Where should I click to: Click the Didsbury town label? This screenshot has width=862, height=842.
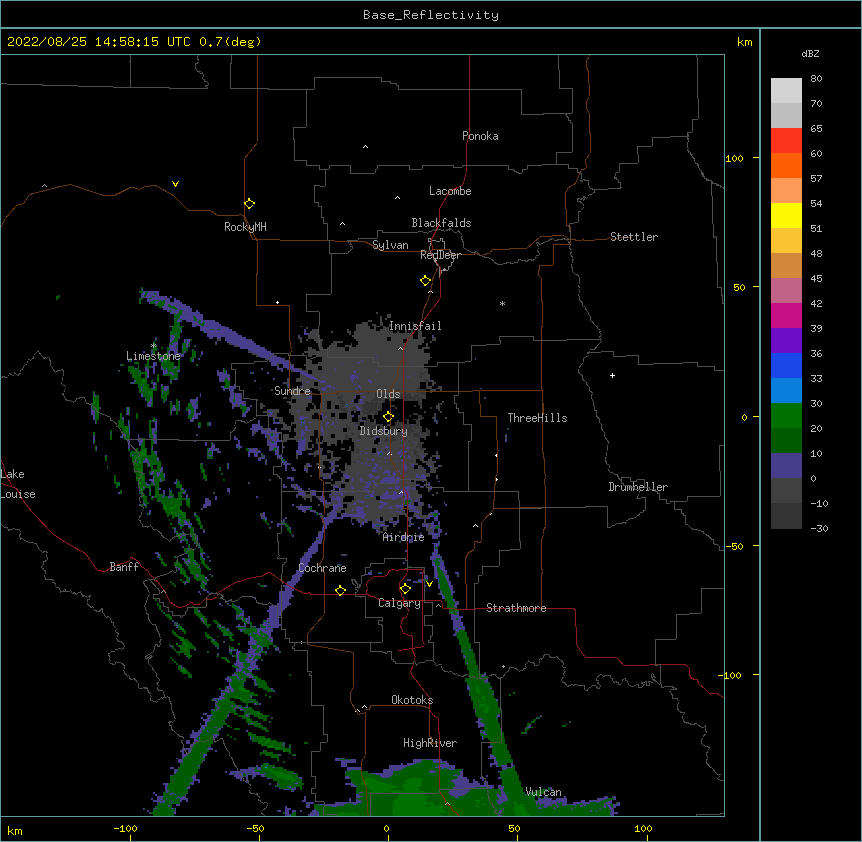coord(384,431)
